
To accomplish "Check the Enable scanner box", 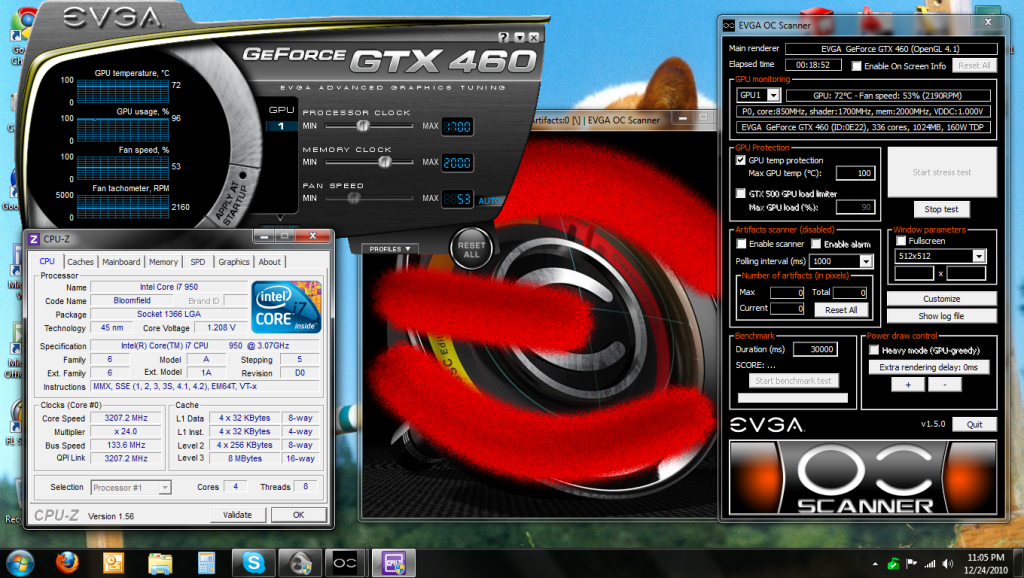I will pos(741,244).
